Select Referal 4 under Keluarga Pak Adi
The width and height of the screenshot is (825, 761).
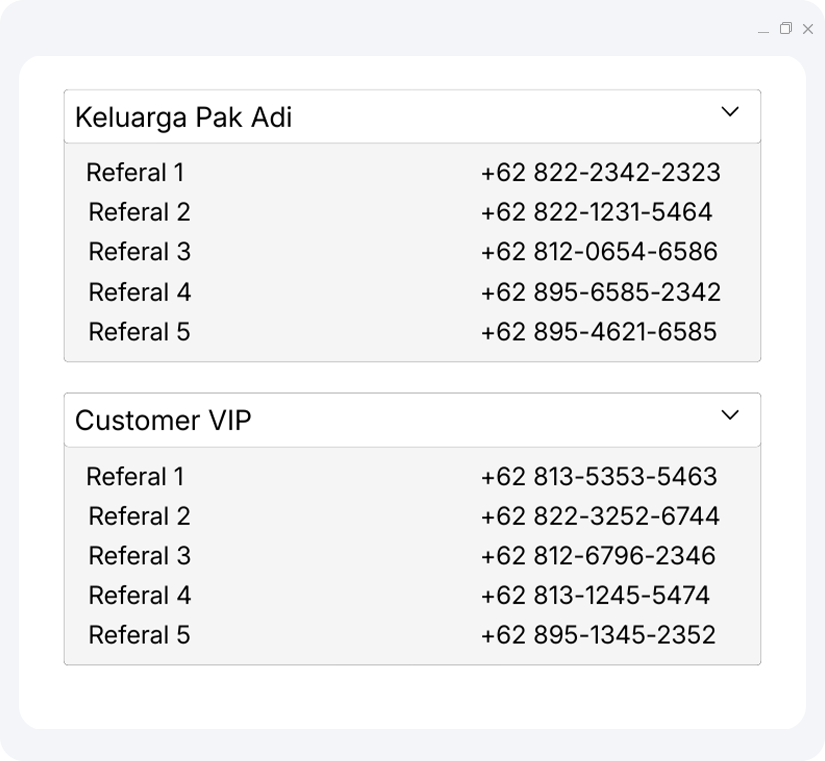pos(139,292)
